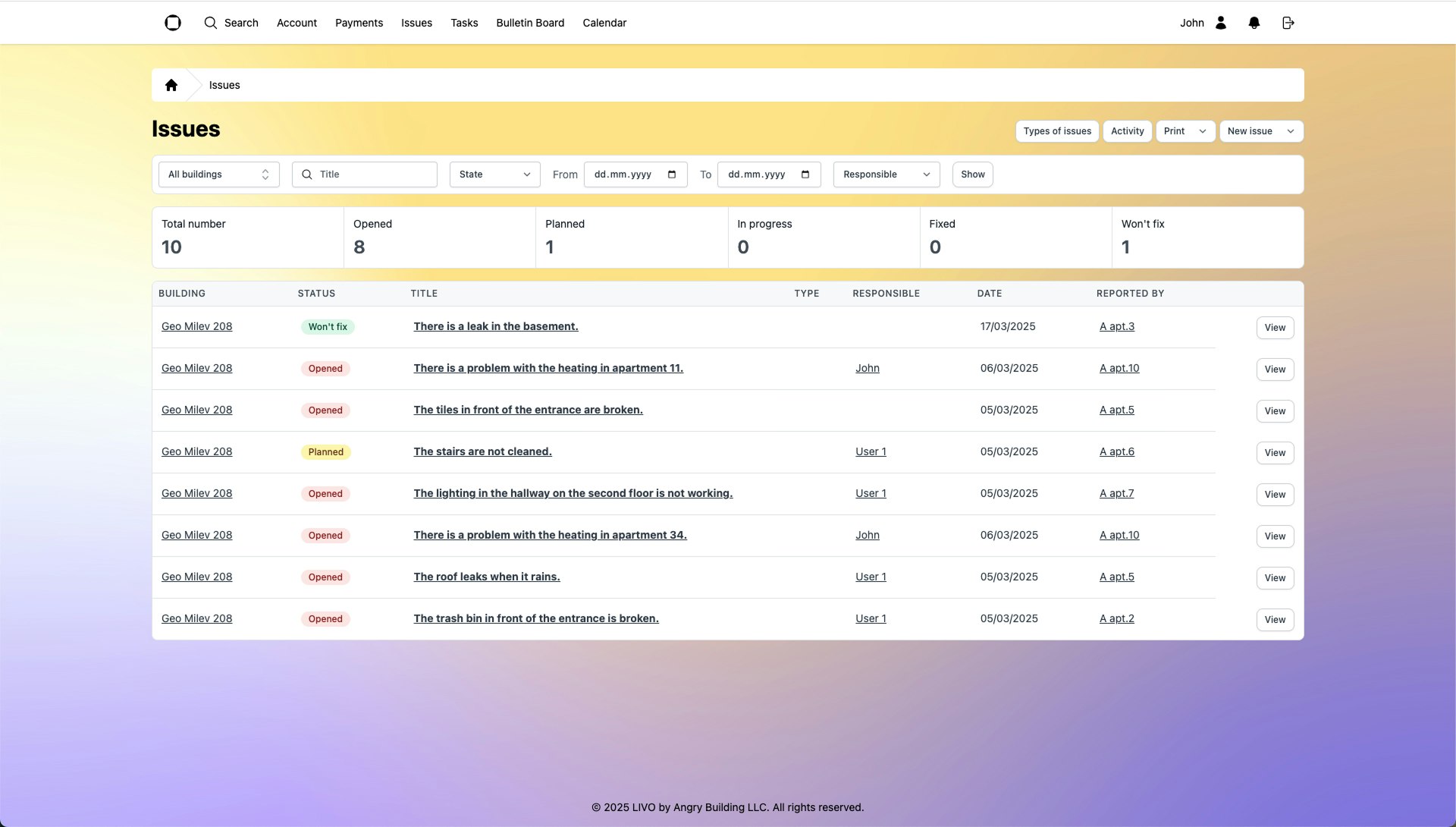Open the Payments menu item

click(359, 23)
